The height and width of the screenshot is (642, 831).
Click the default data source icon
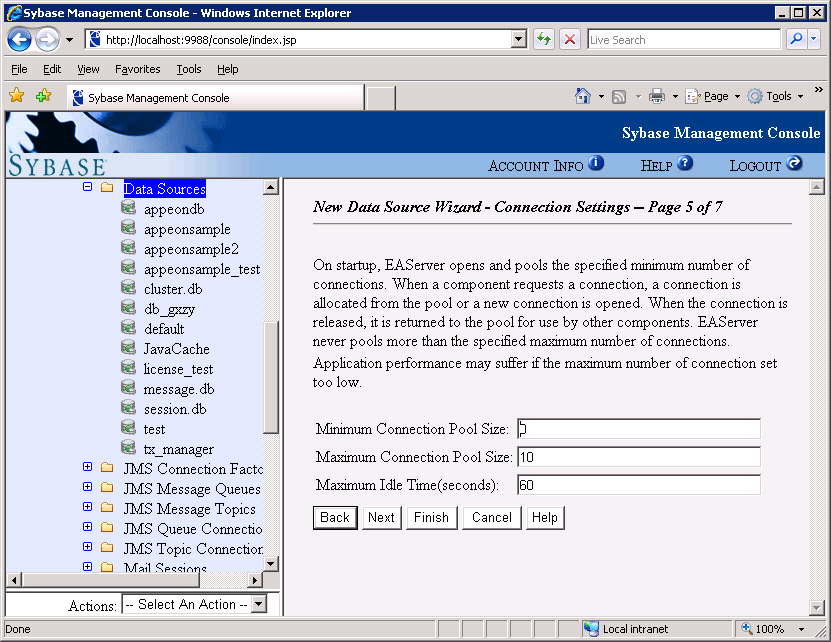click(128, 327)
